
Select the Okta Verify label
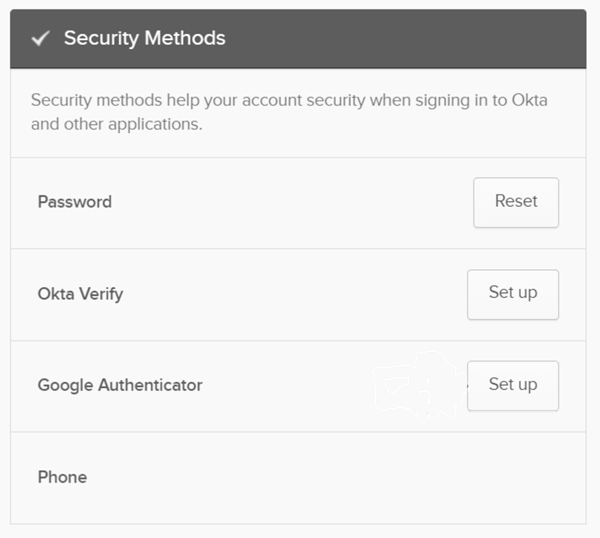pyautogui.click(x=80, y=294)
